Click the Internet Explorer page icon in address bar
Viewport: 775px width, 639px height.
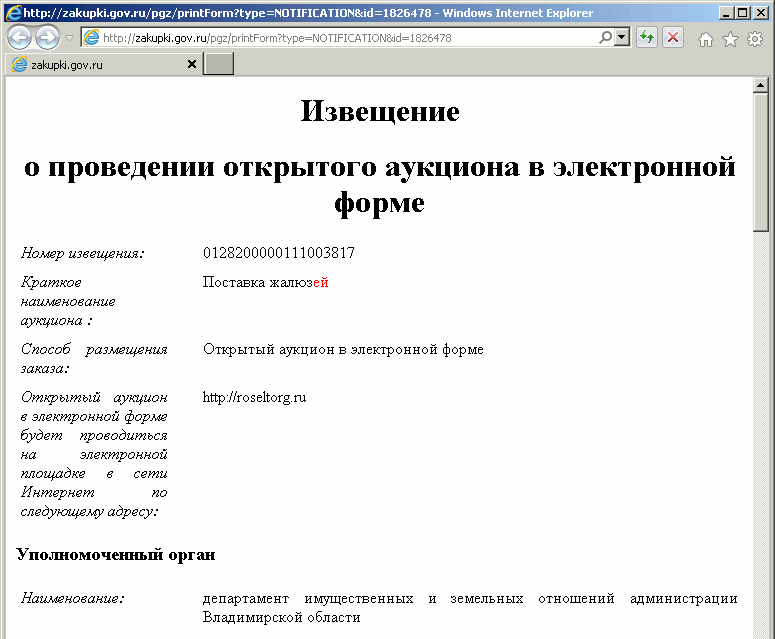tap(91, 38)
